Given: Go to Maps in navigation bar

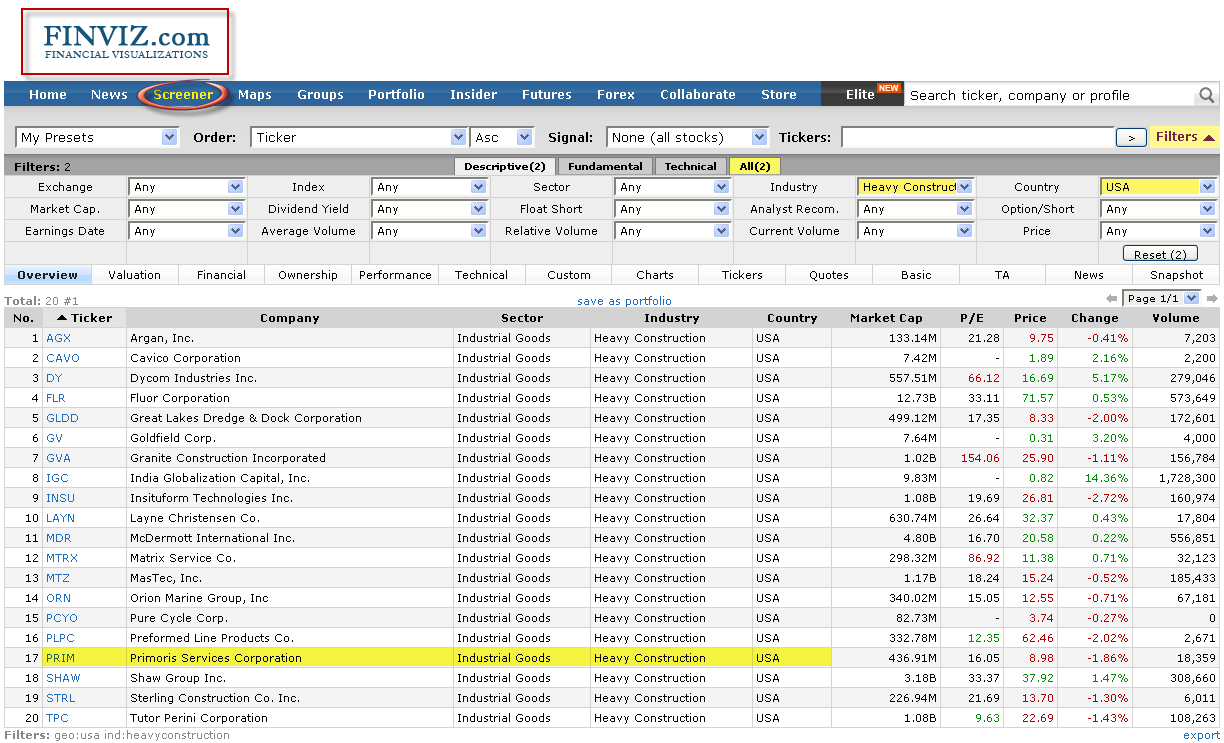Looking at the screenshot, I should tap(255, 95).
